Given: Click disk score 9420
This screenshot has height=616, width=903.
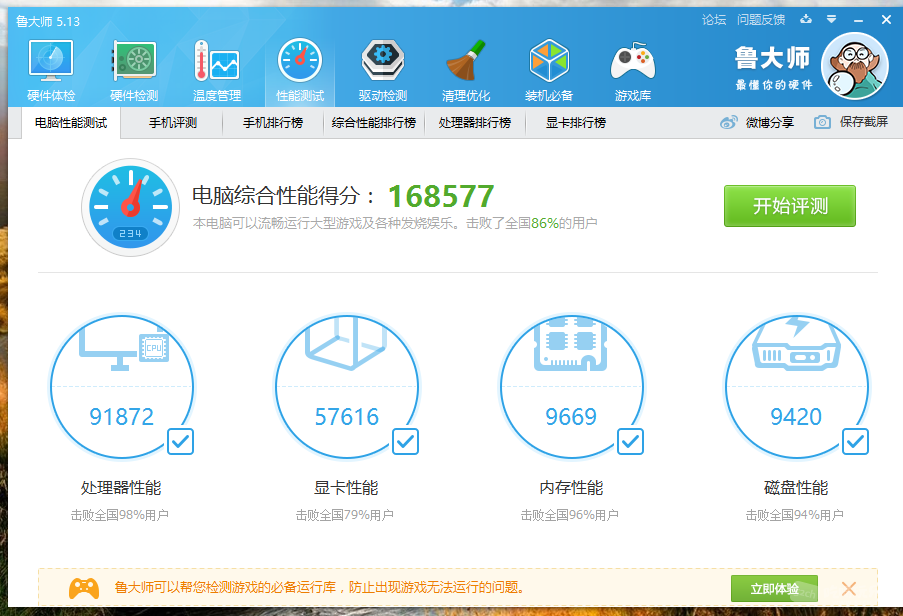Looking at the screenshot, I should [796, 417].
